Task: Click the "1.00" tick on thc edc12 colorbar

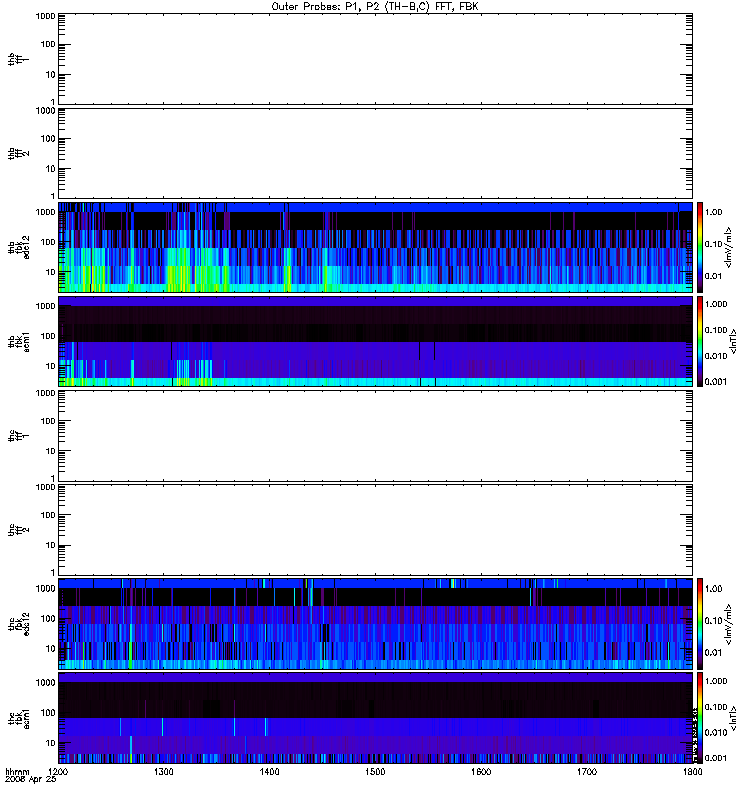Action: point(713,589)
